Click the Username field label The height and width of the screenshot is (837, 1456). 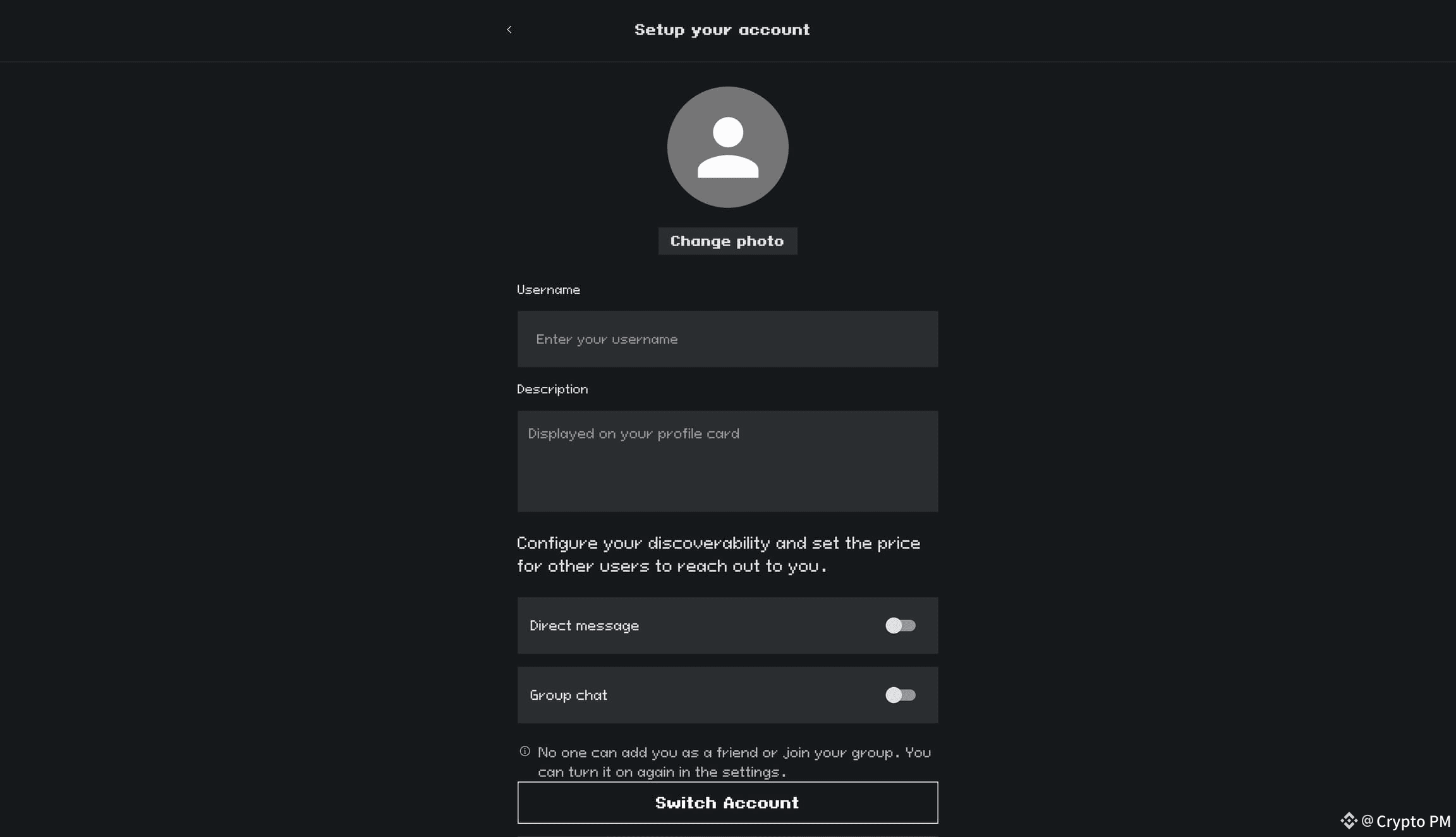coord(548,290)
